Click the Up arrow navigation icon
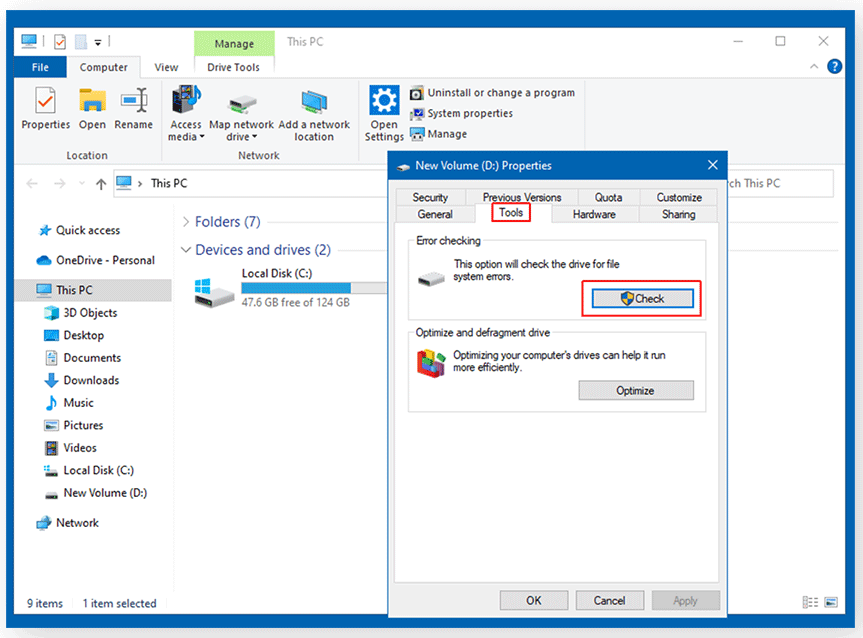This screenshot has height=638, width=863. [x=100, y=184]
